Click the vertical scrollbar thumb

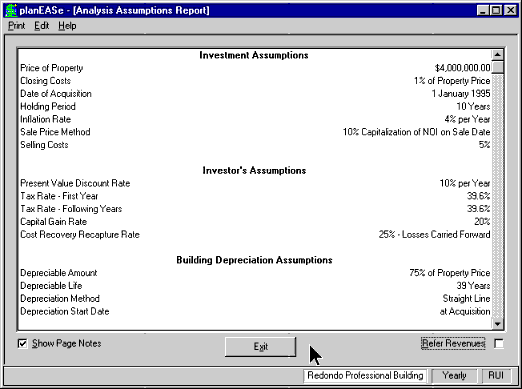497,67
